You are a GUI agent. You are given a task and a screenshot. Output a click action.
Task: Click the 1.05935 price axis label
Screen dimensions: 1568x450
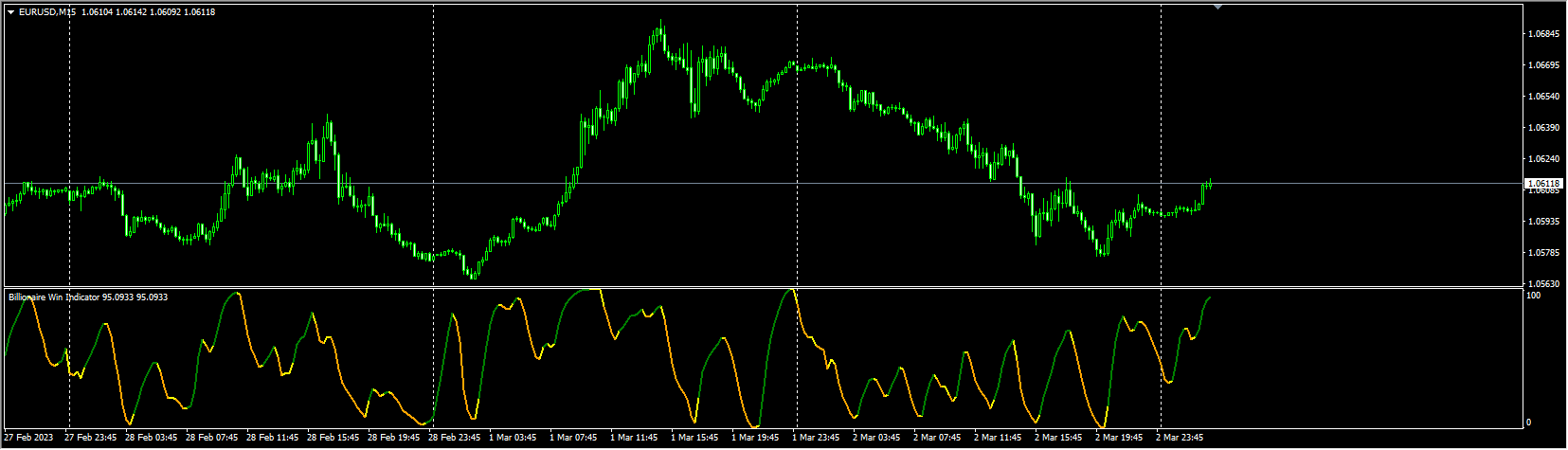click(1543, 222)
